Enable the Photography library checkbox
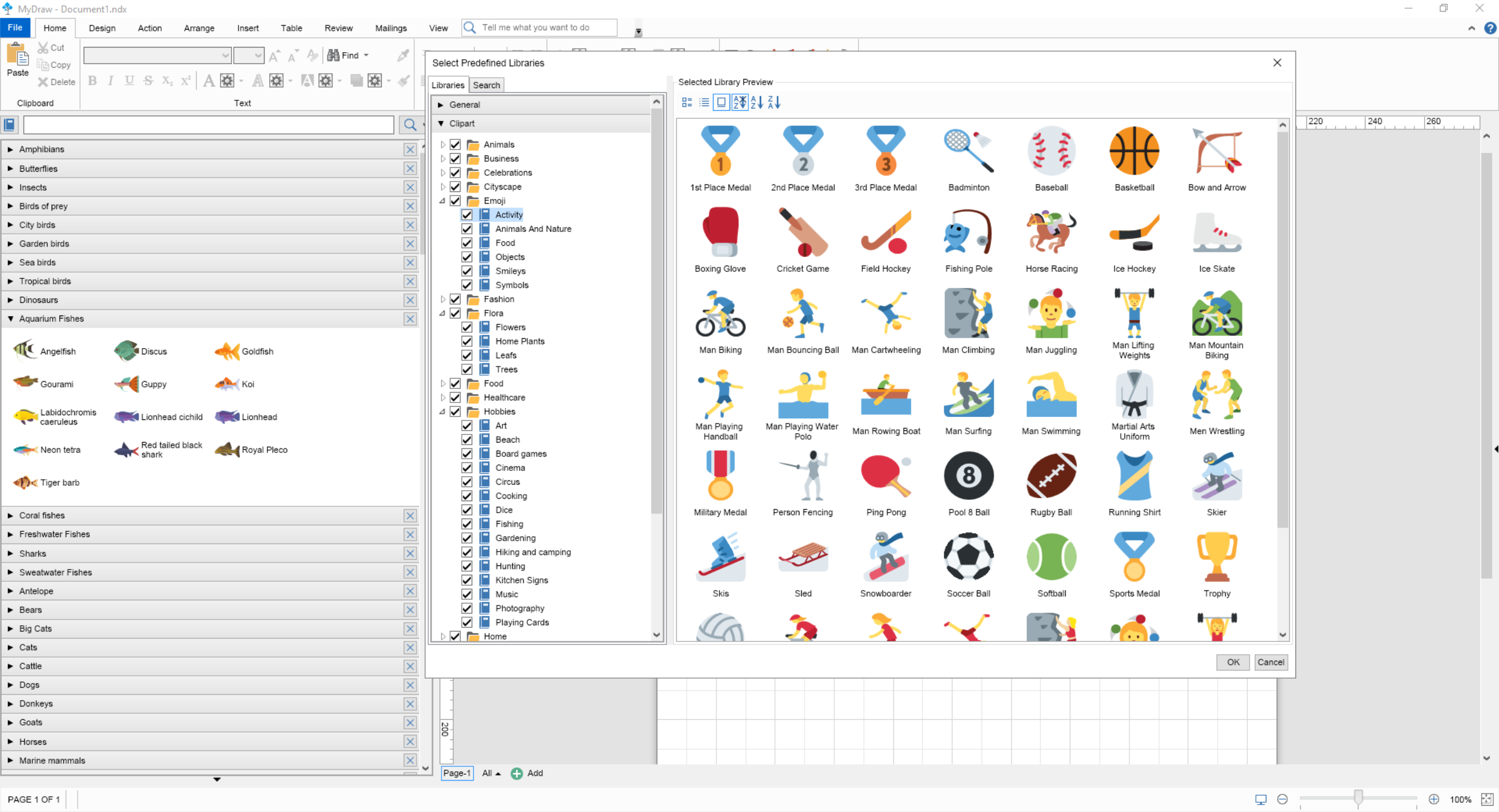 467,608
